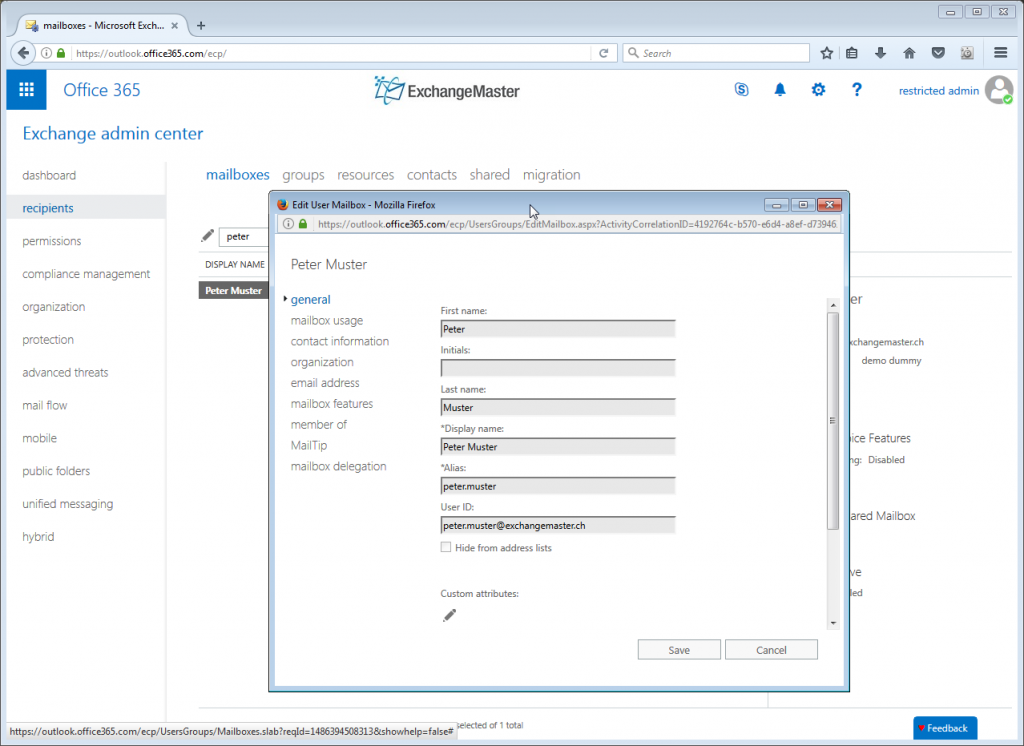Go back with Firefox back arrow
This screenshot has height=746, width=1024.
pyautogui.click(x=24, y=53)
